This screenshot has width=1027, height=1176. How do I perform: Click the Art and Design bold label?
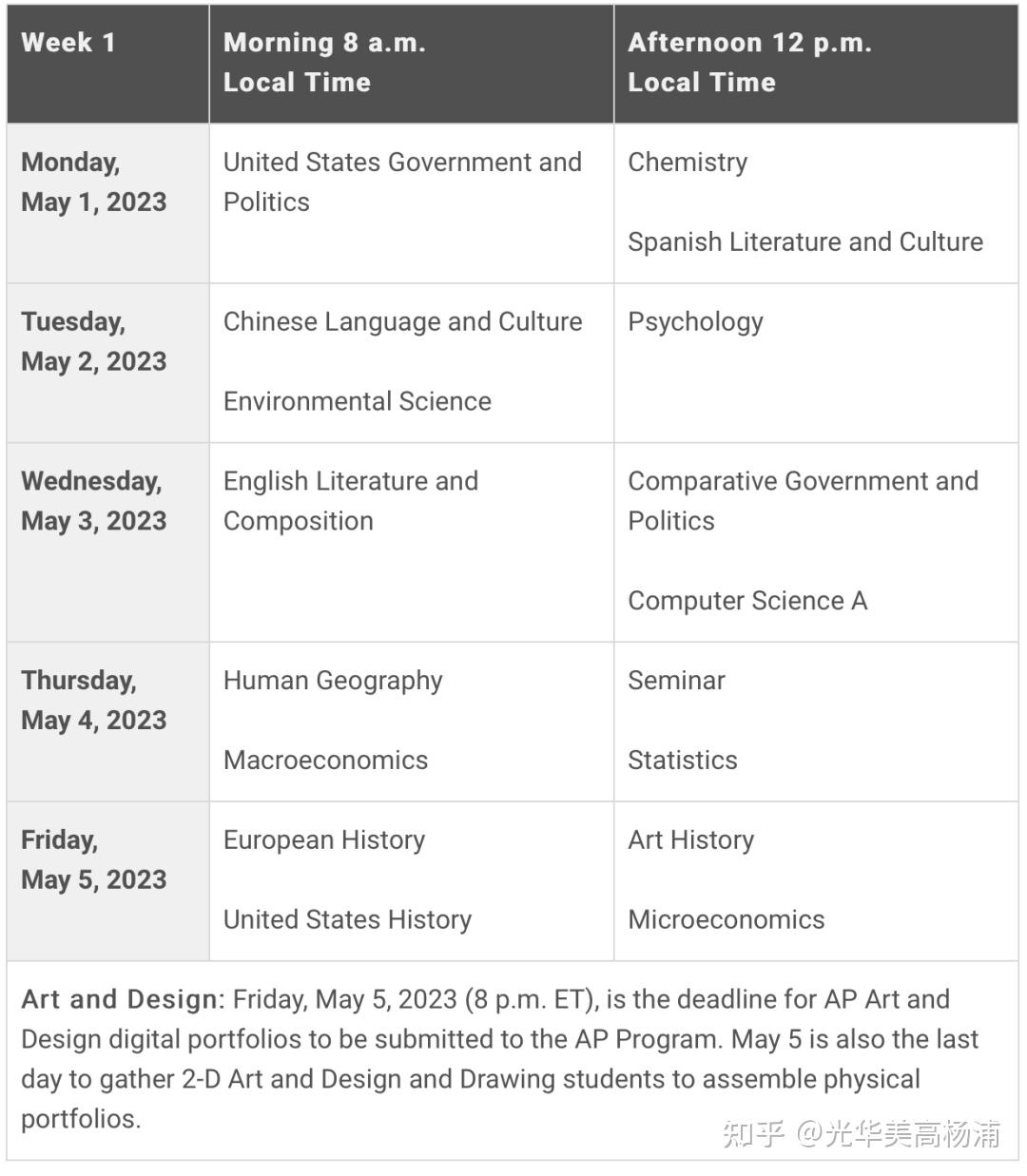120,999
